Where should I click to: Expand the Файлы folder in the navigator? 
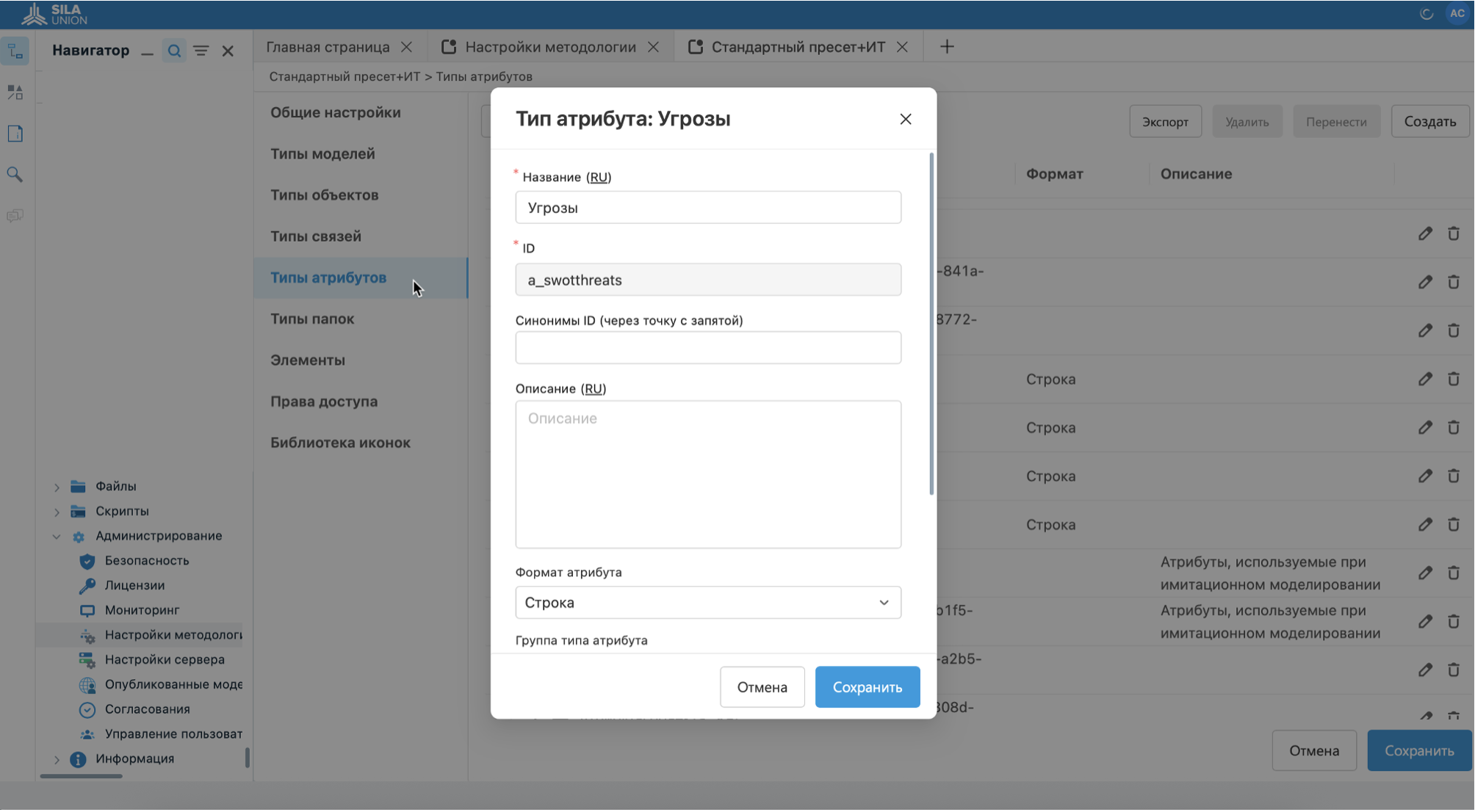click(x=57, y=487)
